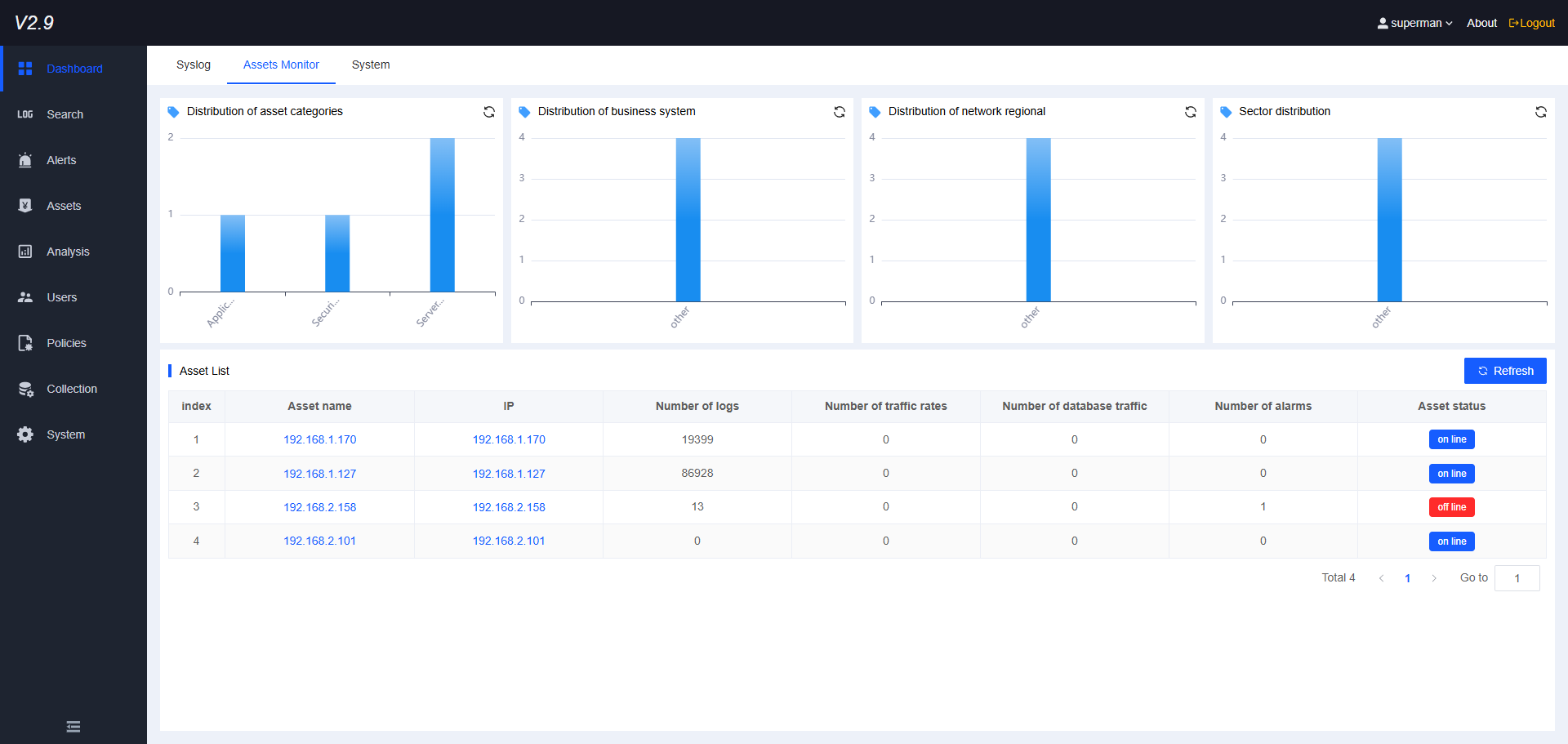Screen dimensions: 1568x744
Task: Click the Policies document icon
Action: (x=25, y=343)
